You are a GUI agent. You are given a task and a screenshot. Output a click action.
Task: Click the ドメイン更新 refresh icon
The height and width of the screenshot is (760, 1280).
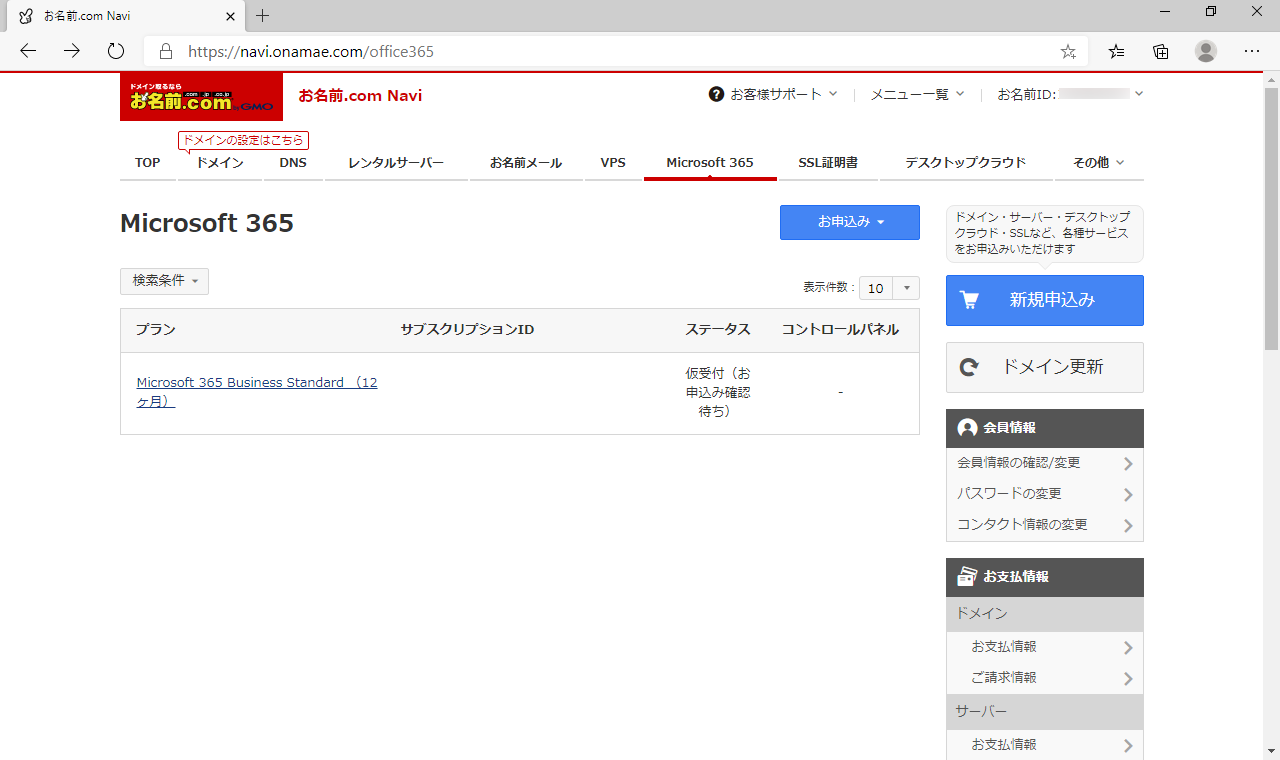tap(969, 367)
